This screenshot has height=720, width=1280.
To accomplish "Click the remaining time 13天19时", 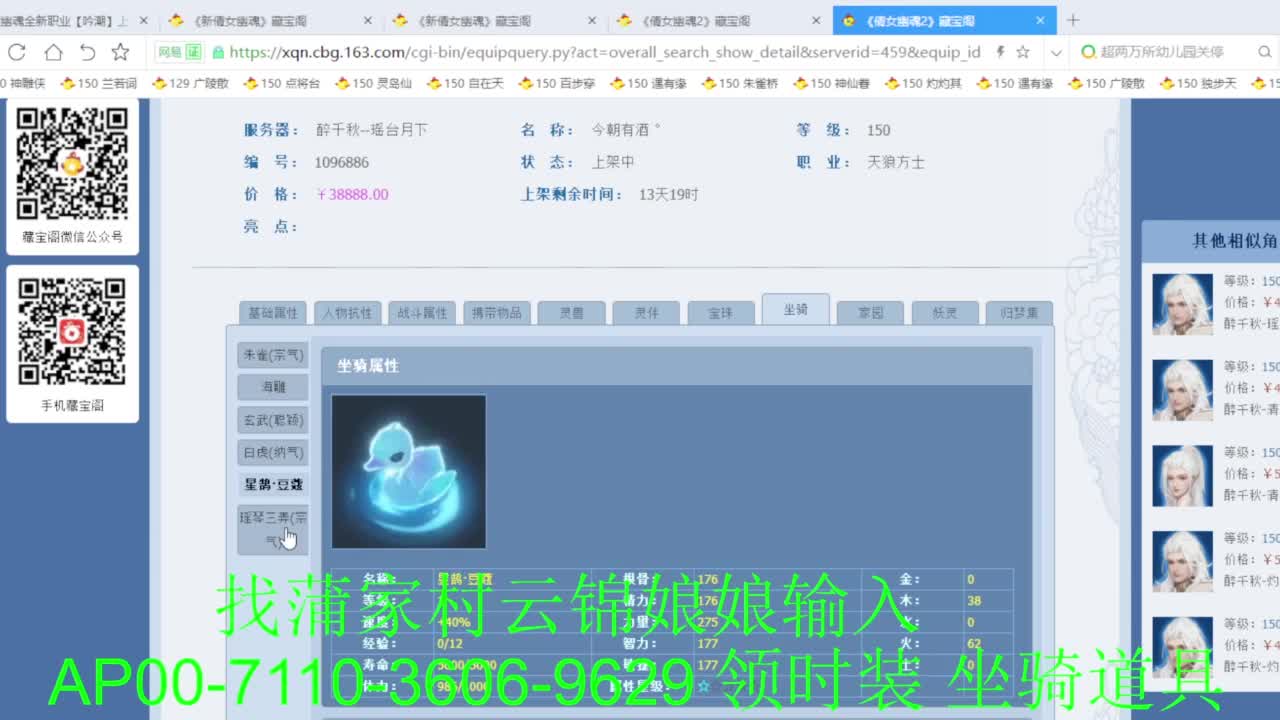I will click(x=669, y=194).
